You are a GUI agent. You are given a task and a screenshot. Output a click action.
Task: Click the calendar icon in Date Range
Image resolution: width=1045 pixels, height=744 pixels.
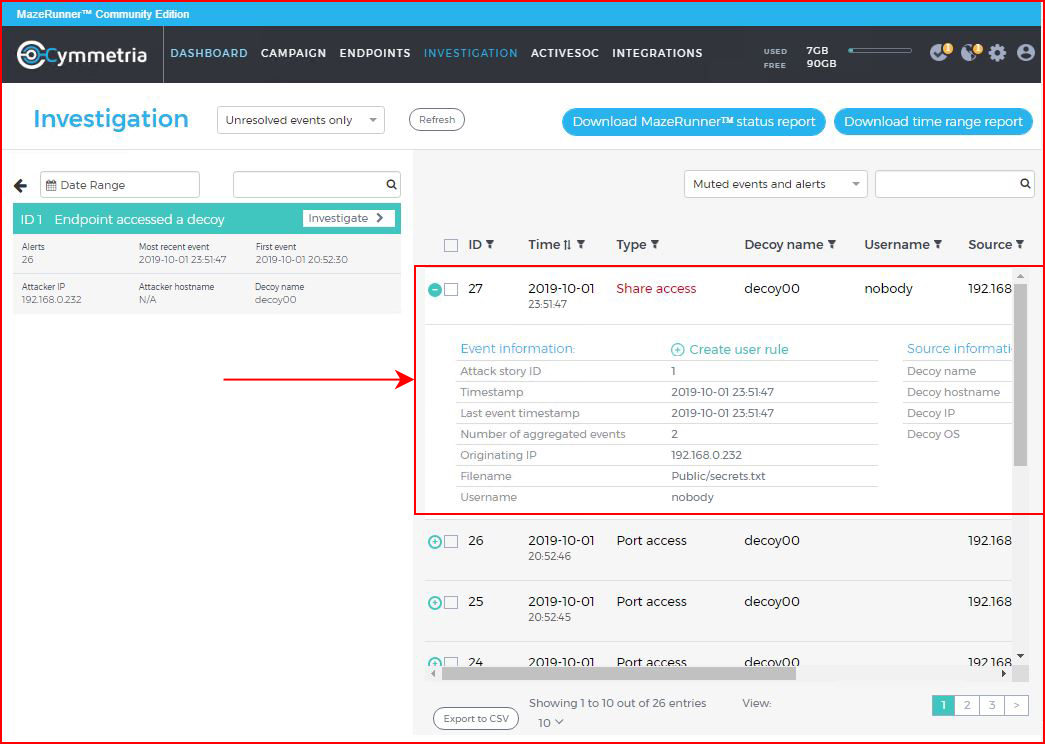(x=51, y=185)
